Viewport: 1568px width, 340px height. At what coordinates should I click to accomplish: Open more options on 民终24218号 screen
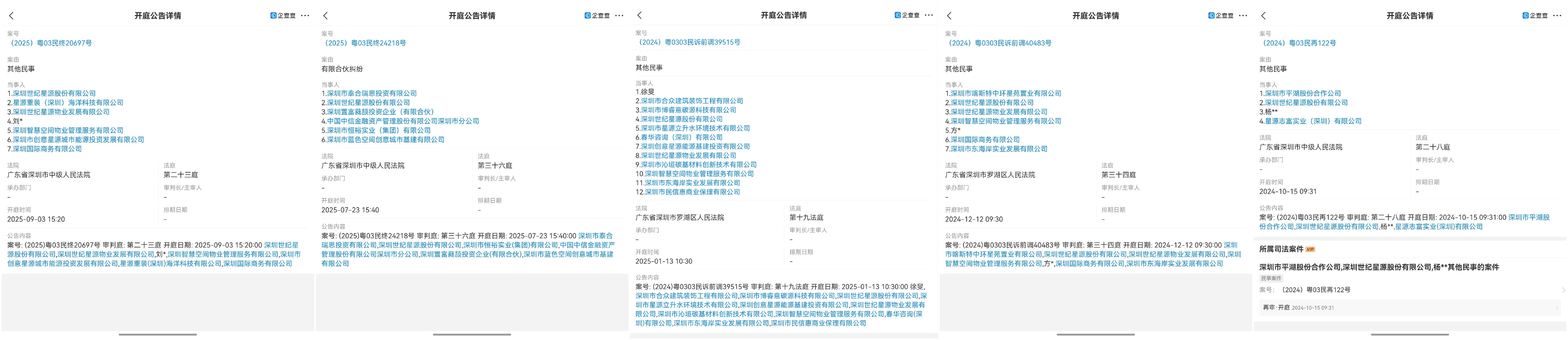pyautogui.click(x=619, y=16)
